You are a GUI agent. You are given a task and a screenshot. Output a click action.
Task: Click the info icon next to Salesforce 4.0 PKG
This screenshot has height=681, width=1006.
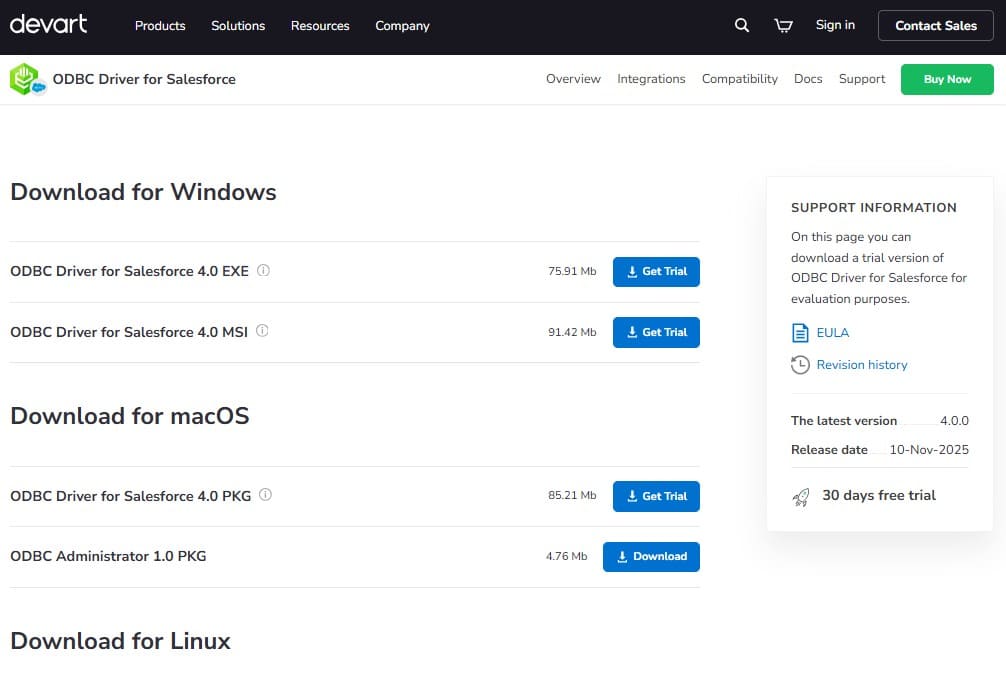(x=263, y=493)
